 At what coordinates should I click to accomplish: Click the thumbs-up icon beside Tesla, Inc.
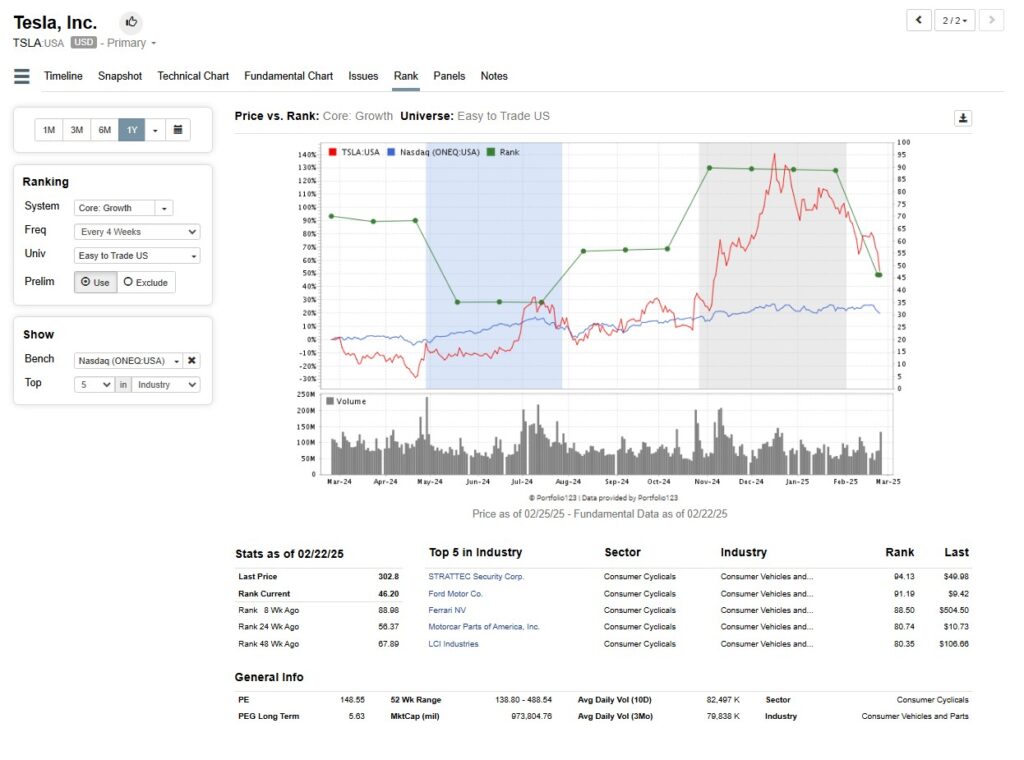click(131, 22)
